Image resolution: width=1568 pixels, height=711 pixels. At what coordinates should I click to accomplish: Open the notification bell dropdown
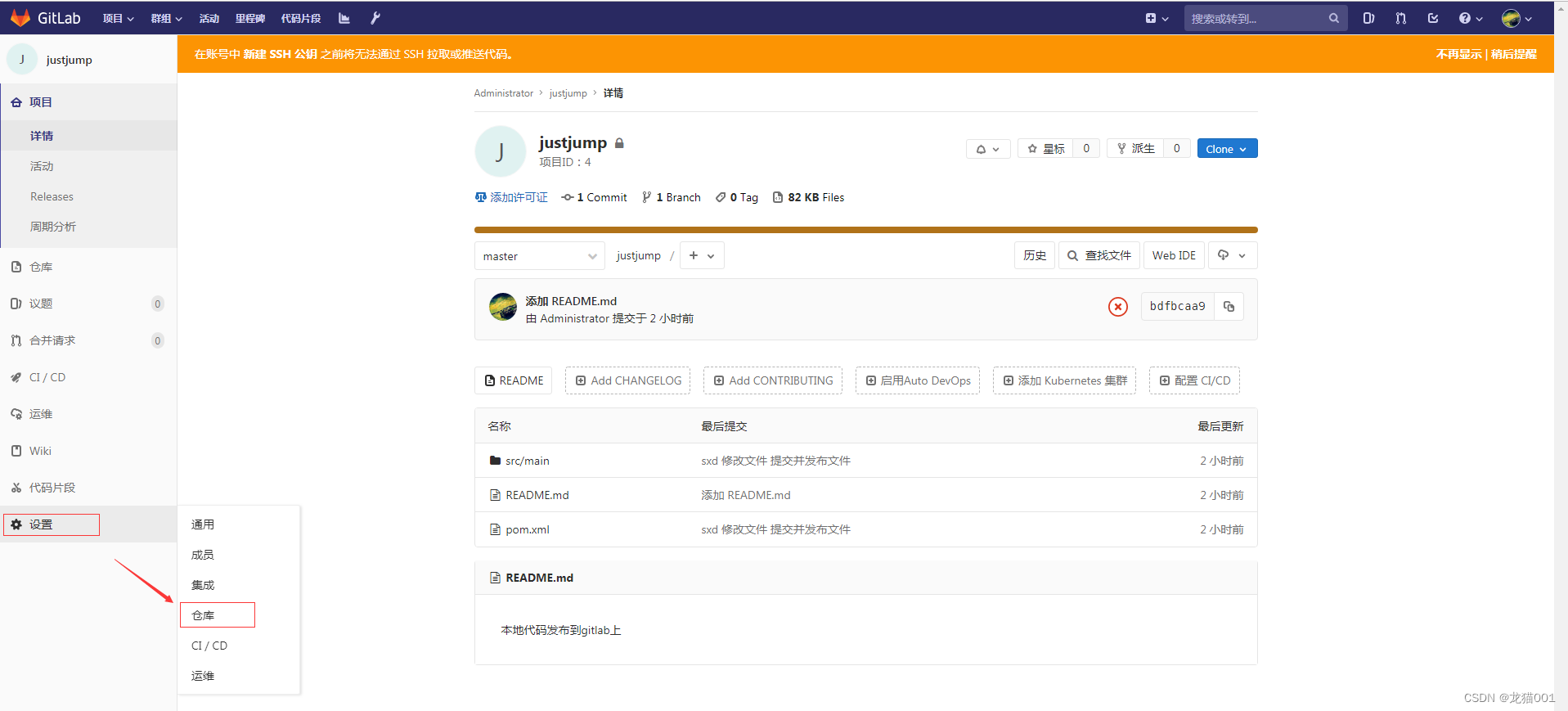[x=988, y=149]
